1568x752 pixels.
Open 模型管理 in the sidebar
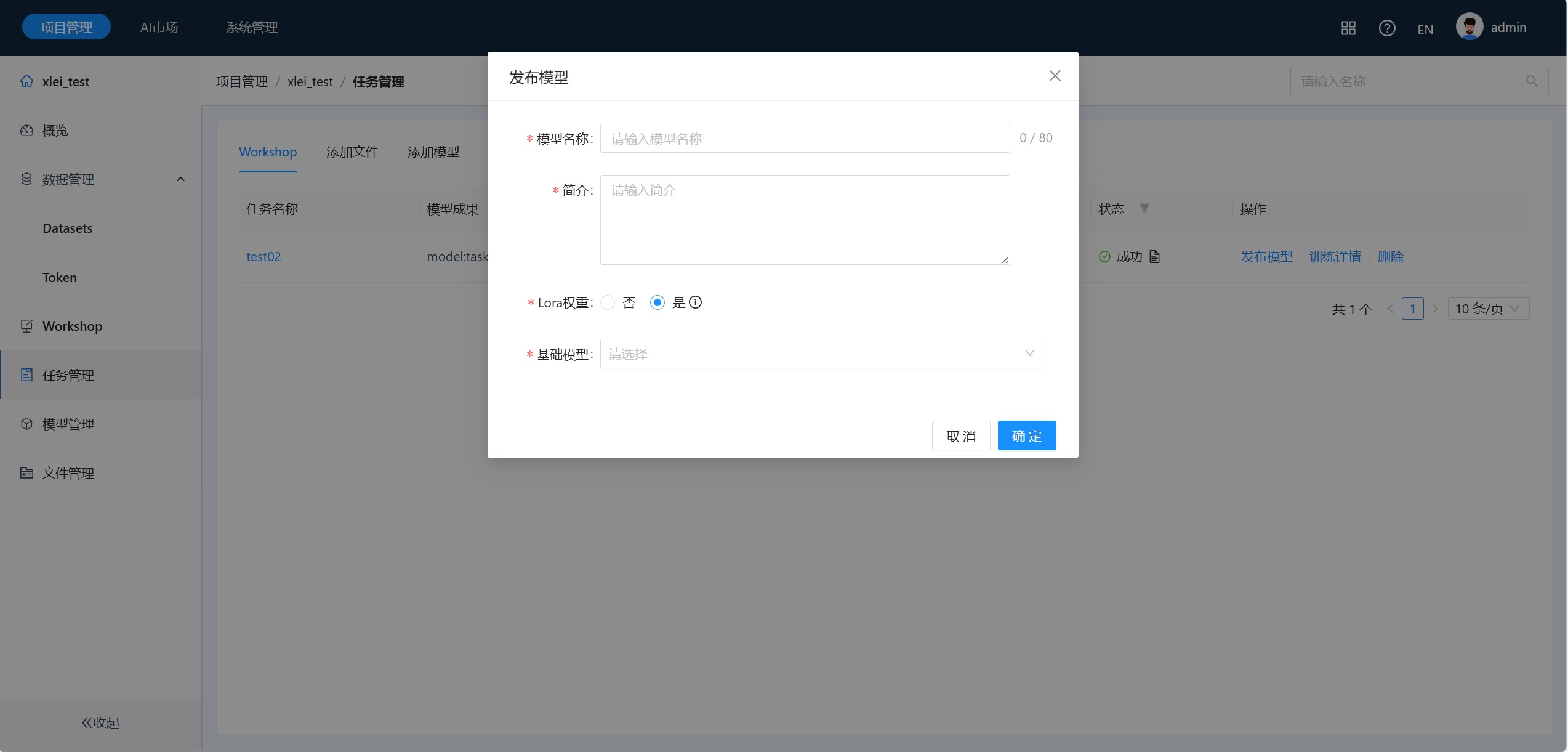68,424
